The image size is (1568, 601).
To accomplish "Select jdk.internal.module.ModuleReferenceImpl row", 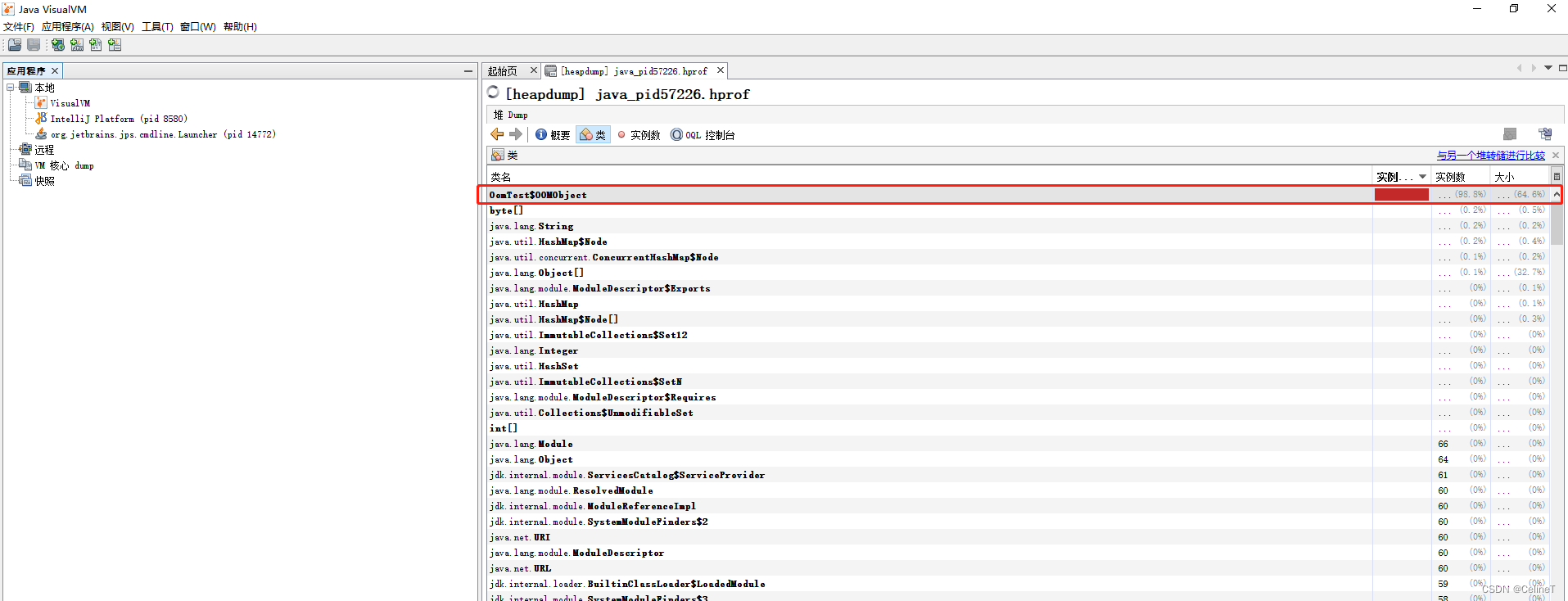I will click(x=1019, y=506).
